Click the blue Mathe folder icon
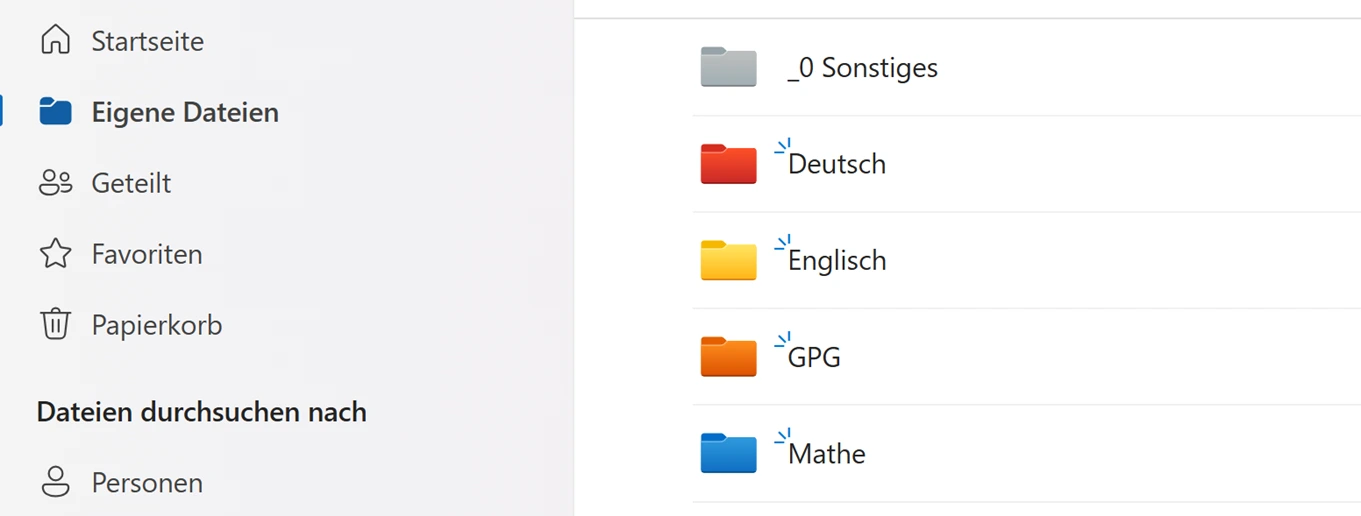1361x516 pixels. click(x=728, y=453)
